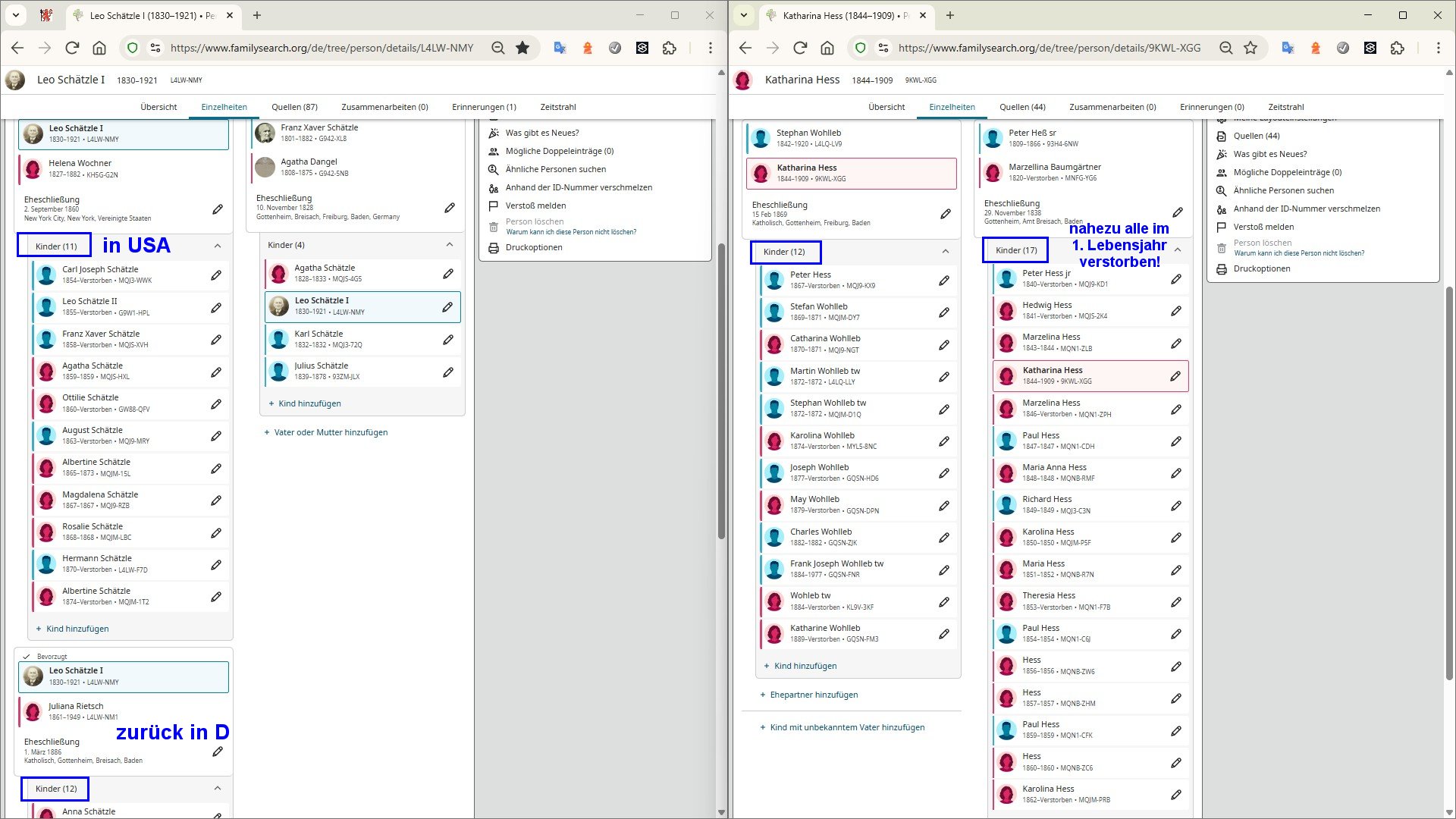Click 'Kind hinzufügen' under Kinder (11)
This screenshot has height=819, width=1456.
pyautogui.click(x=77, y=629)
